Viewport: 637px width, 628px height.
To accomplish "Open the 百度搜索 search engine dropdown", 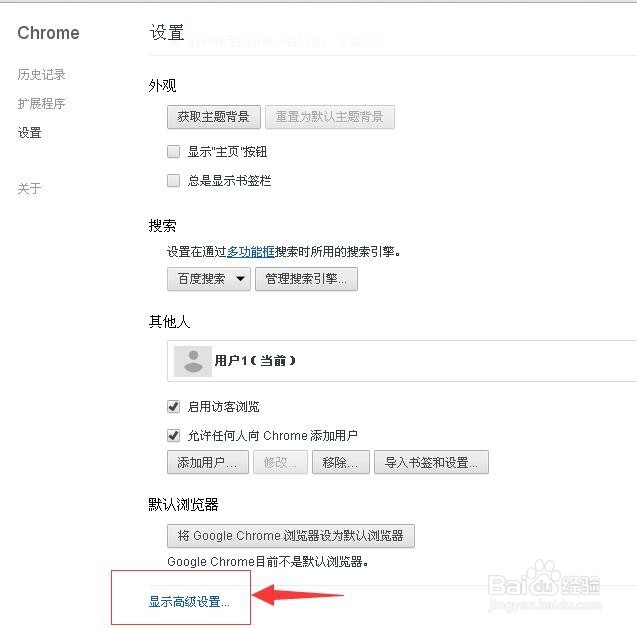I will 209,279.
